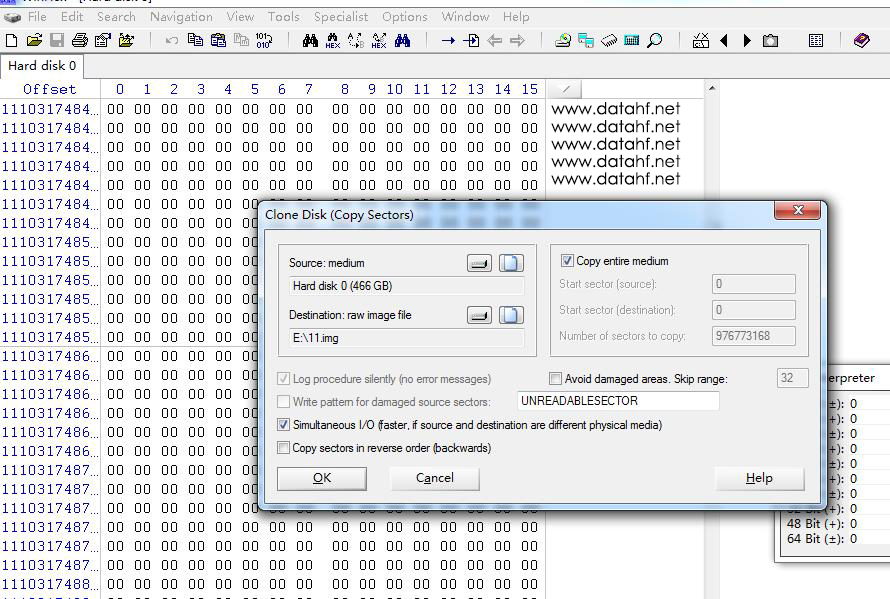Click the UNREADABLESECTOR pattern text field

click(x=617, y=401)
